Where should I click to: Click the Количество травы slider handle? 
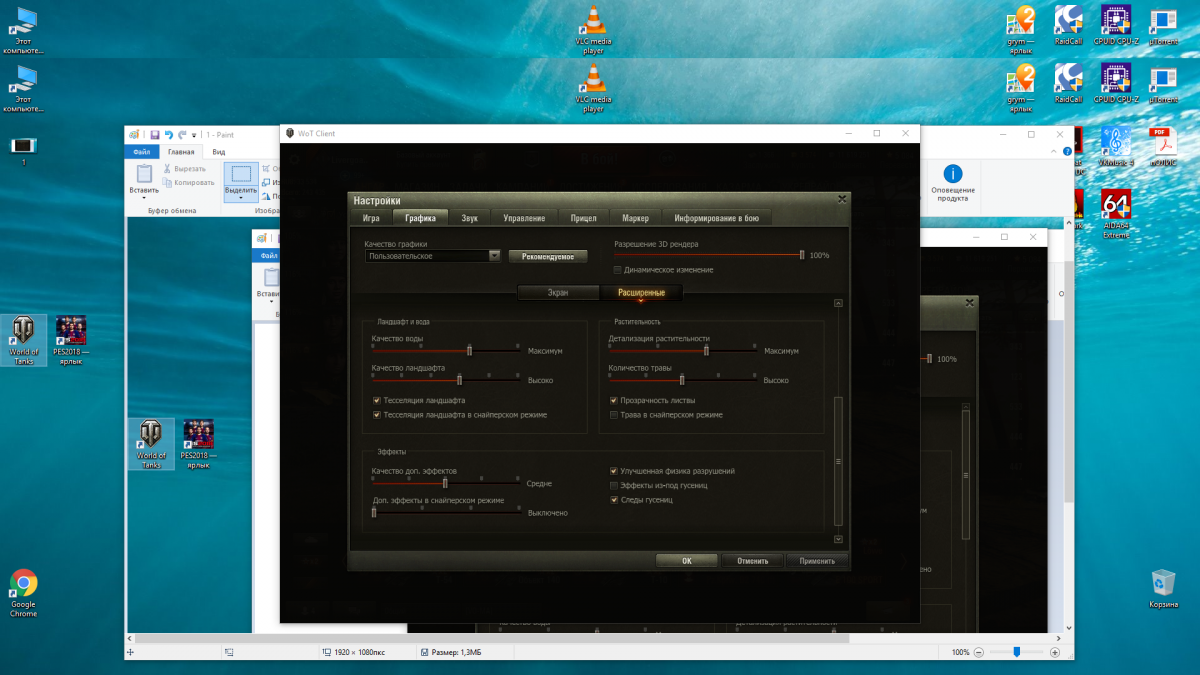pos(682,379)
